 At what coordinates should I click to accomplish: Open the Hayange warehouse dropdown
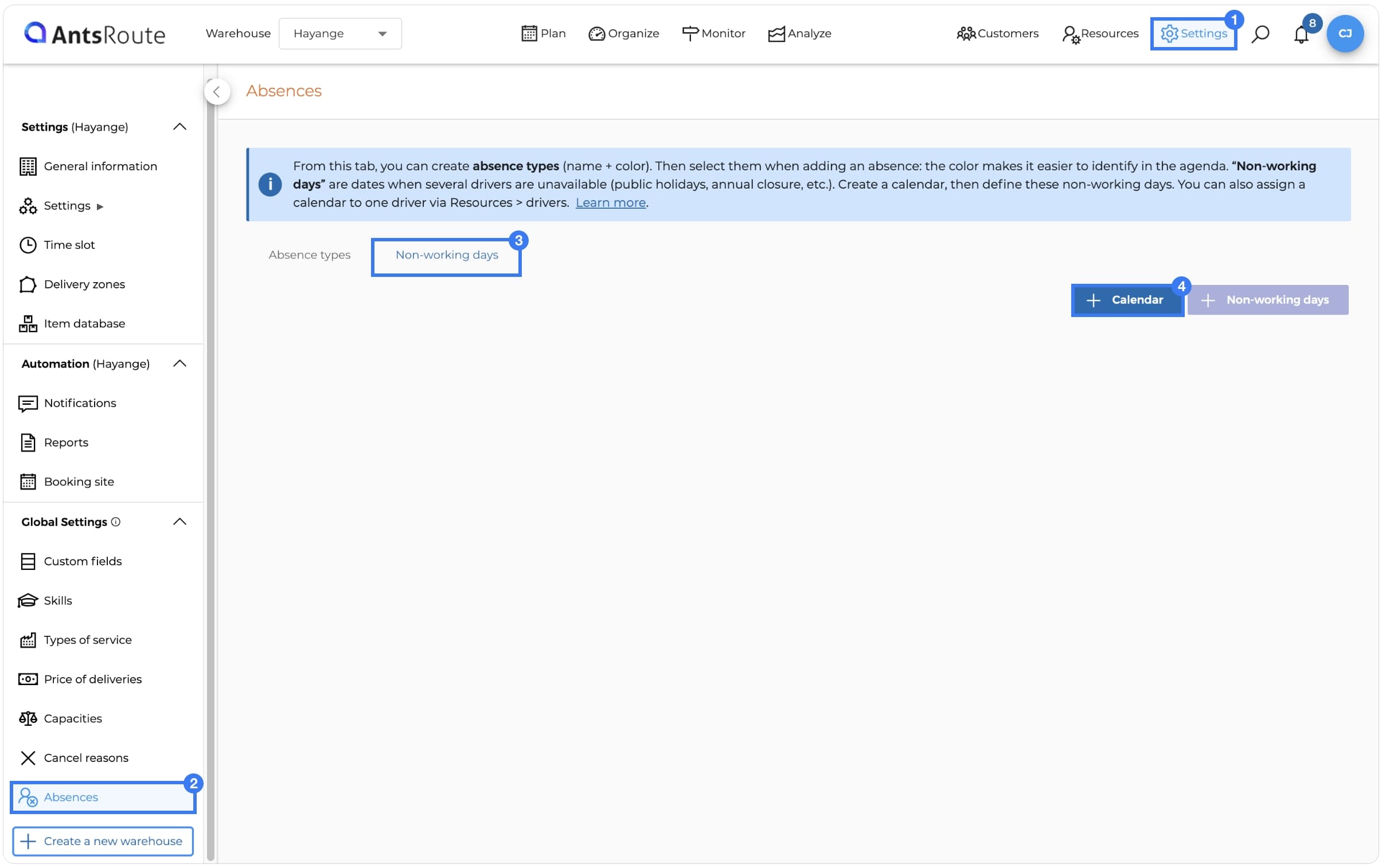point(339,33)
